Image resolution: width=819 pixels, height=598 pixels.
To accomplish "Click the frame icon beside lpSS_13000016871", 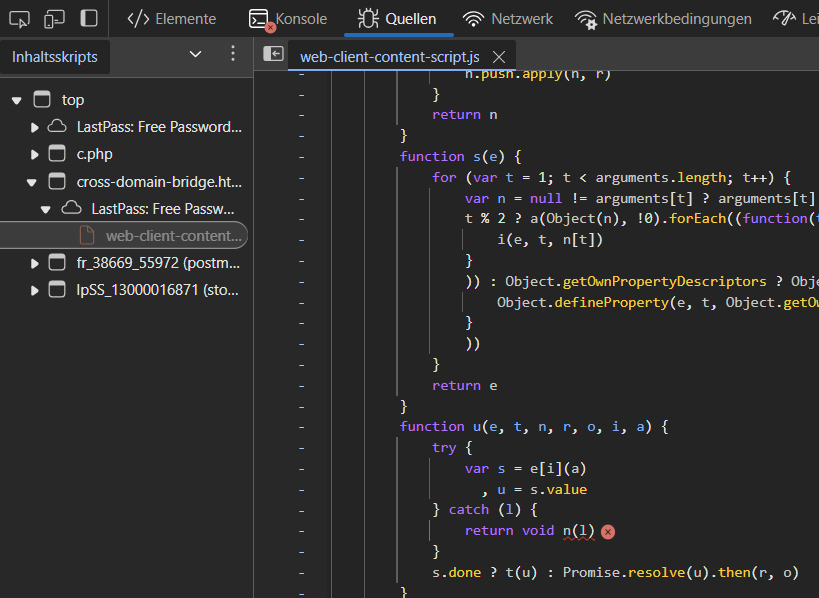I will tap(57, 289).
